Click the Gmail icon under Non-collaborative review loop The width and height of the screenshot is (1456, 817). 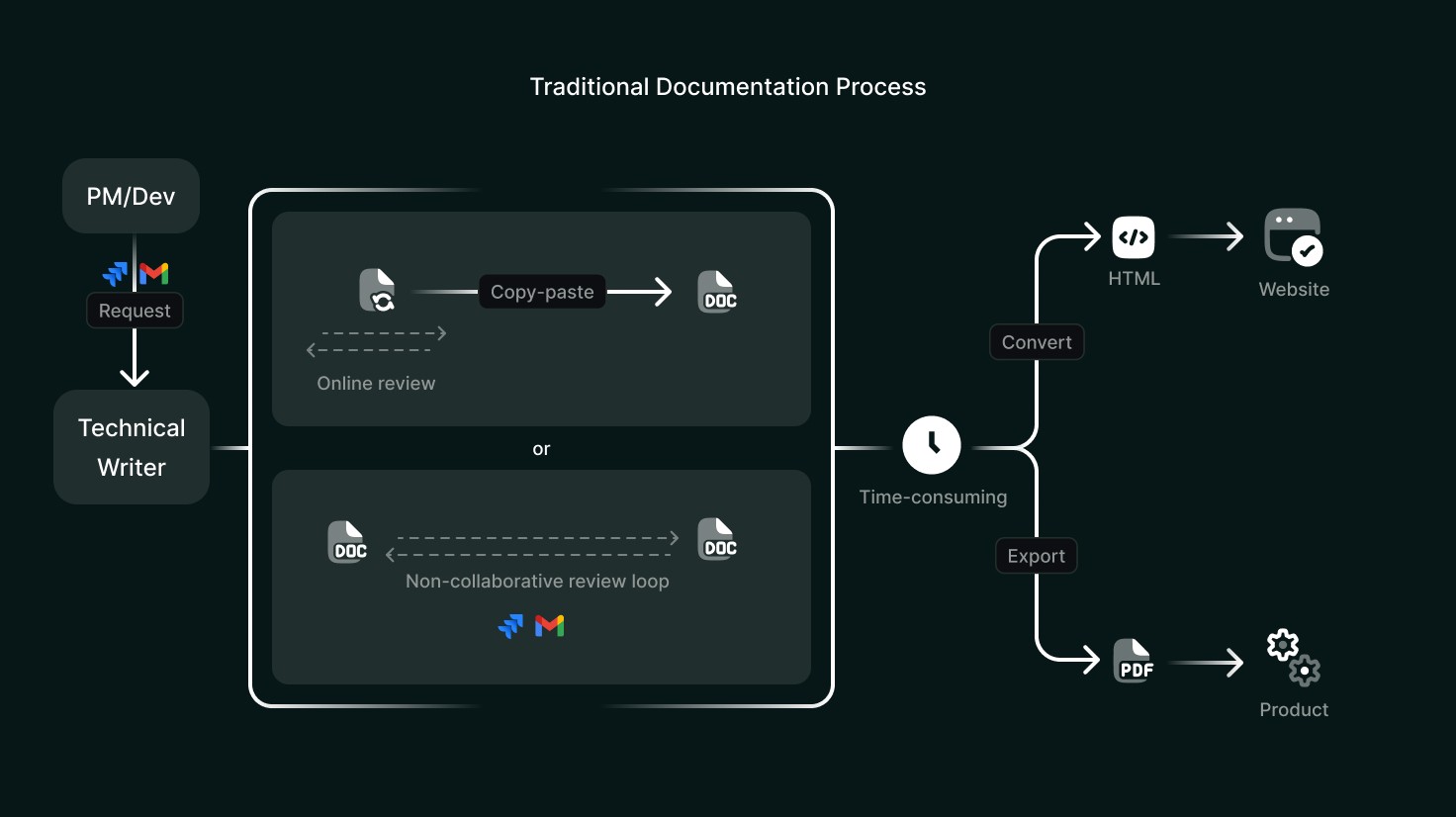click(550, 625)
